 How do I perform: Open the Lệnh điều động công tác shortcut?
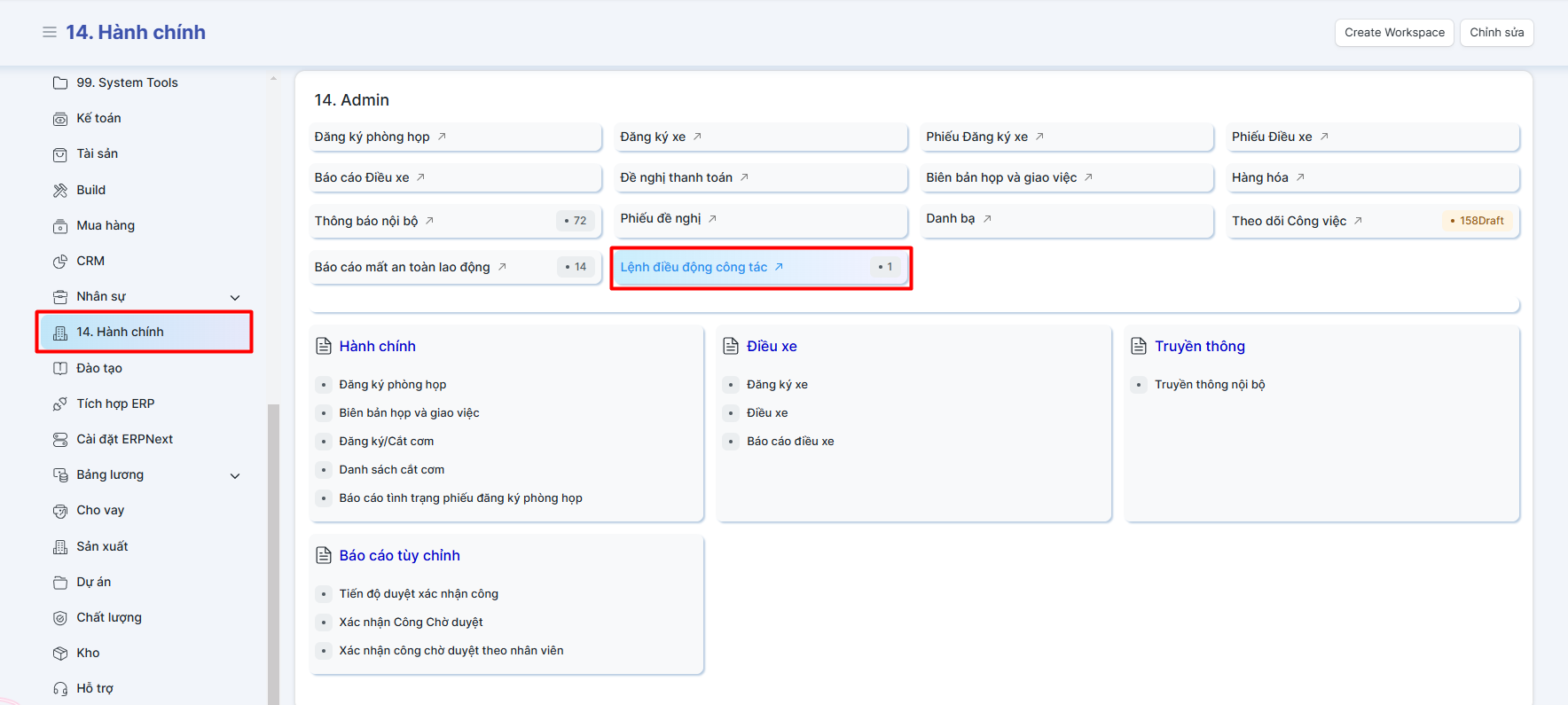694,267
